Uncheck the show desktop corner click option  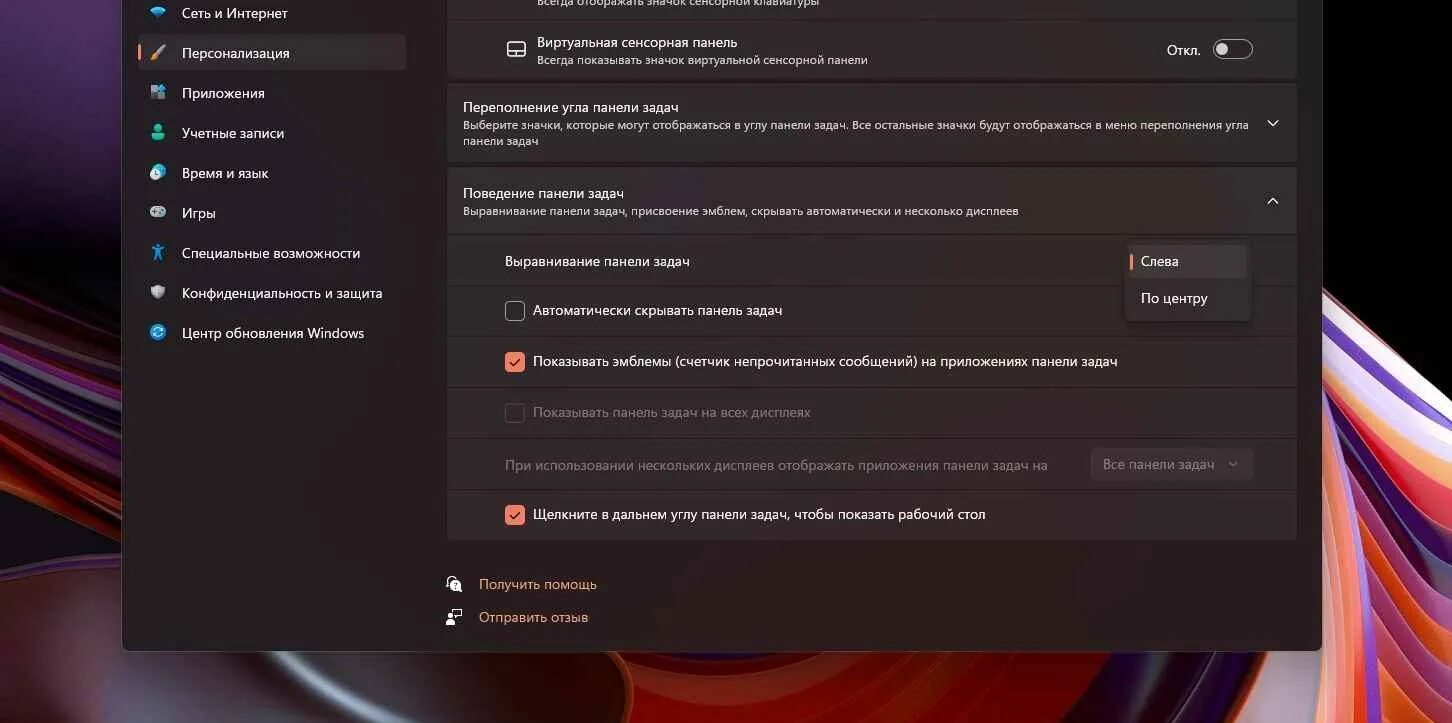[515, 515]
